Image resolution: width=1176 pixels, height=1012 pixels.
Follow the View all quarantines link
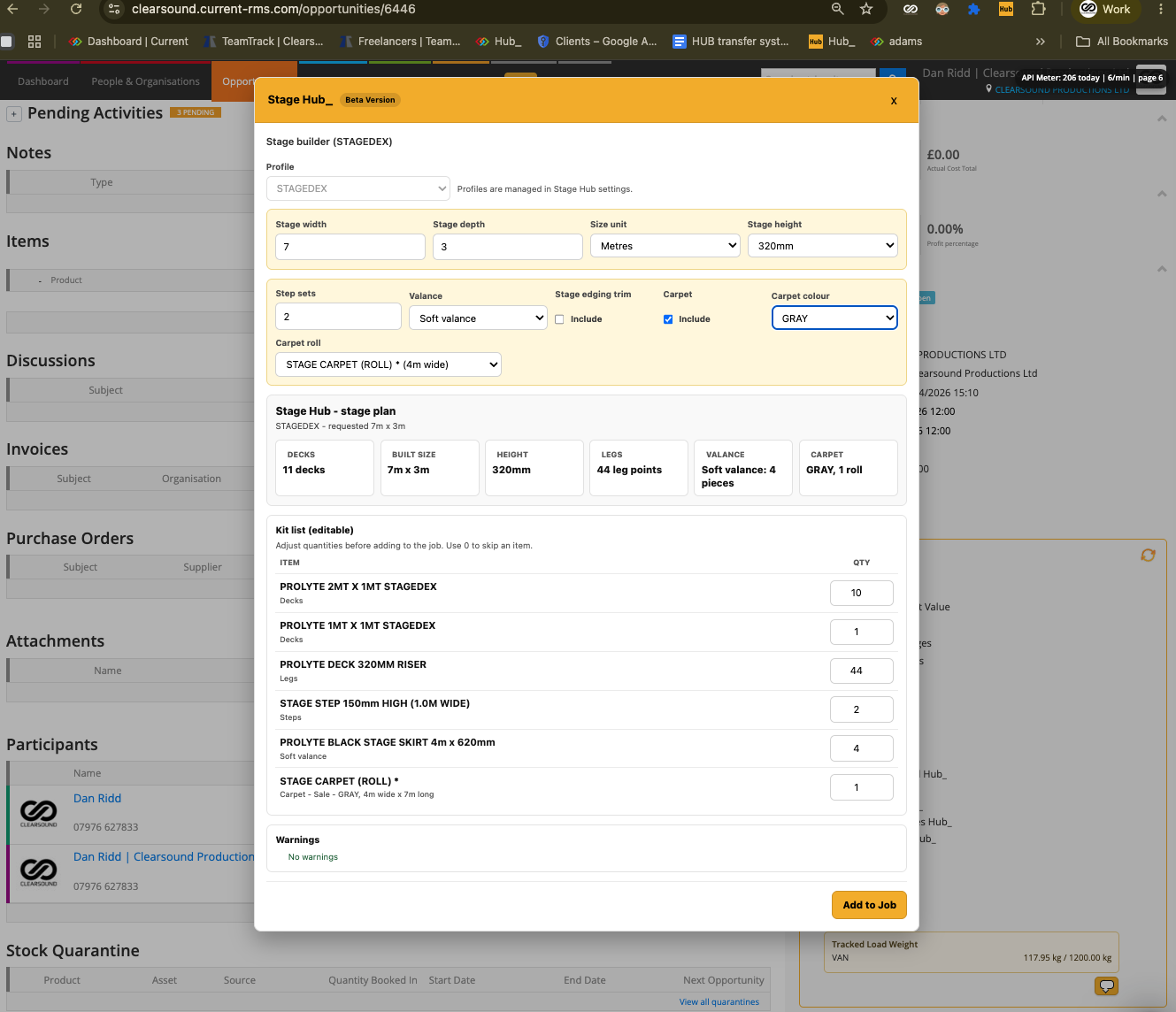coord(719,1002)
